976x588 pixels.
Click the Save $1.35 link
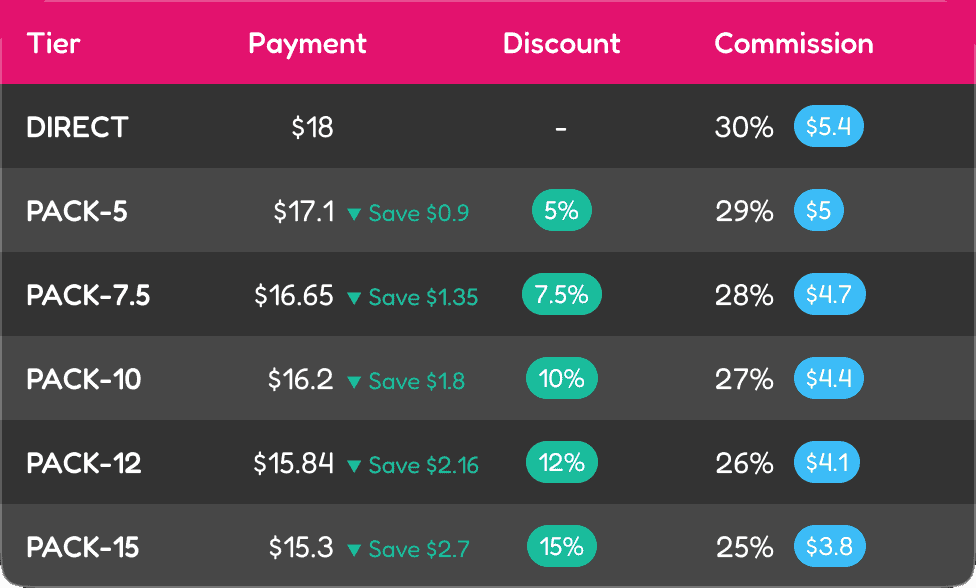[423, 297]
